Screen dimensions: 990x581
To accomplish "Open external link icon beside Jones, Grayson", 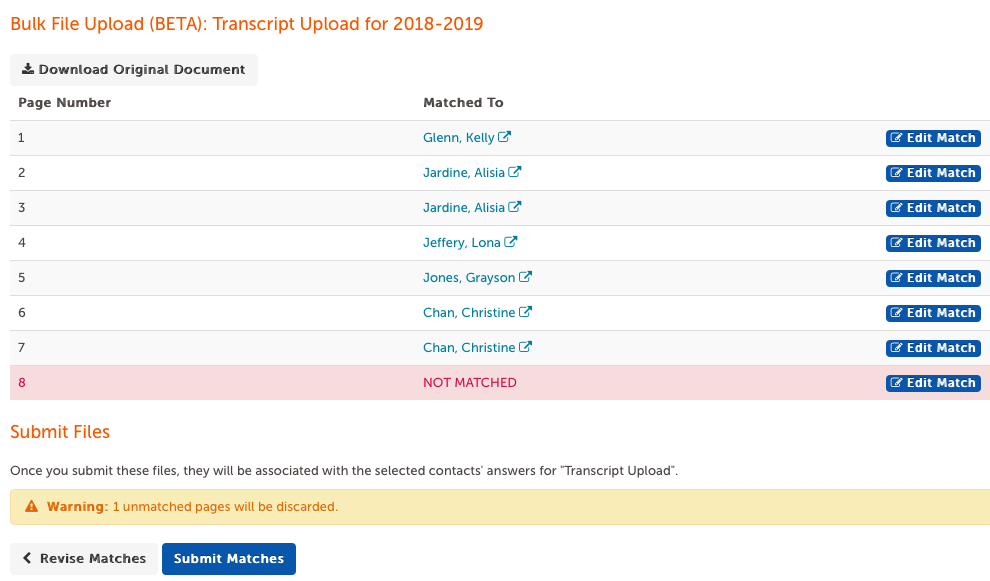I will [525, 277].
